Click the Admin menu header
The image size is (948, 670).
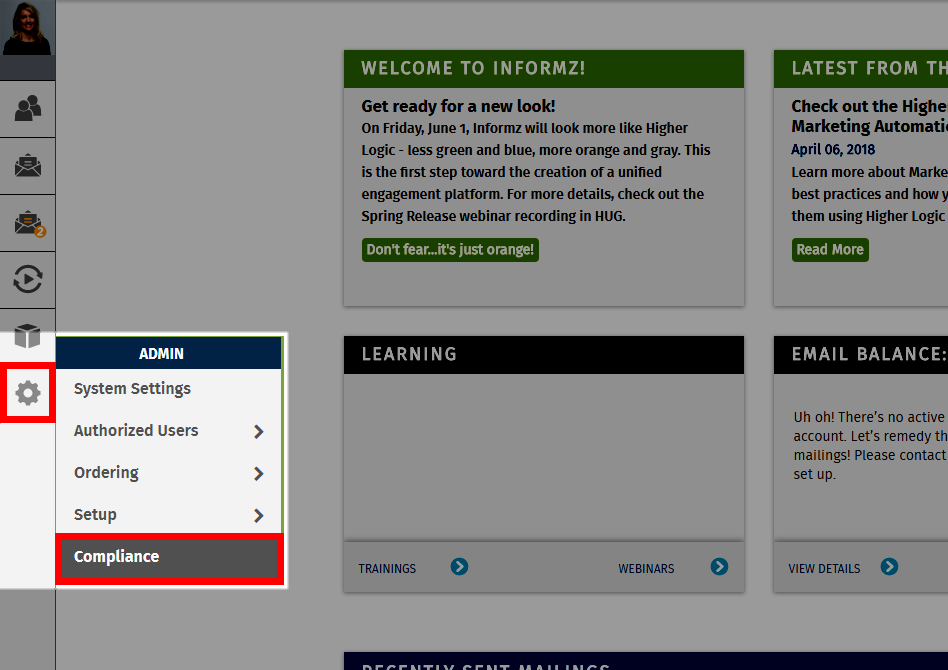pyautogui.click(x=169, y=354)
